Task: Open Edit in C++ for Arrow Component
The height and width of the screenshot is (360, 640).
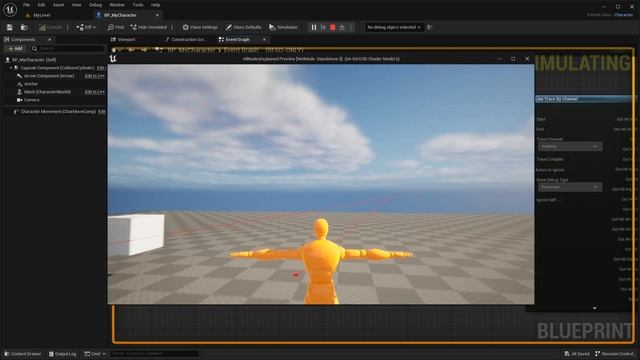Action: pyautogui.click(x=94, y=76)
